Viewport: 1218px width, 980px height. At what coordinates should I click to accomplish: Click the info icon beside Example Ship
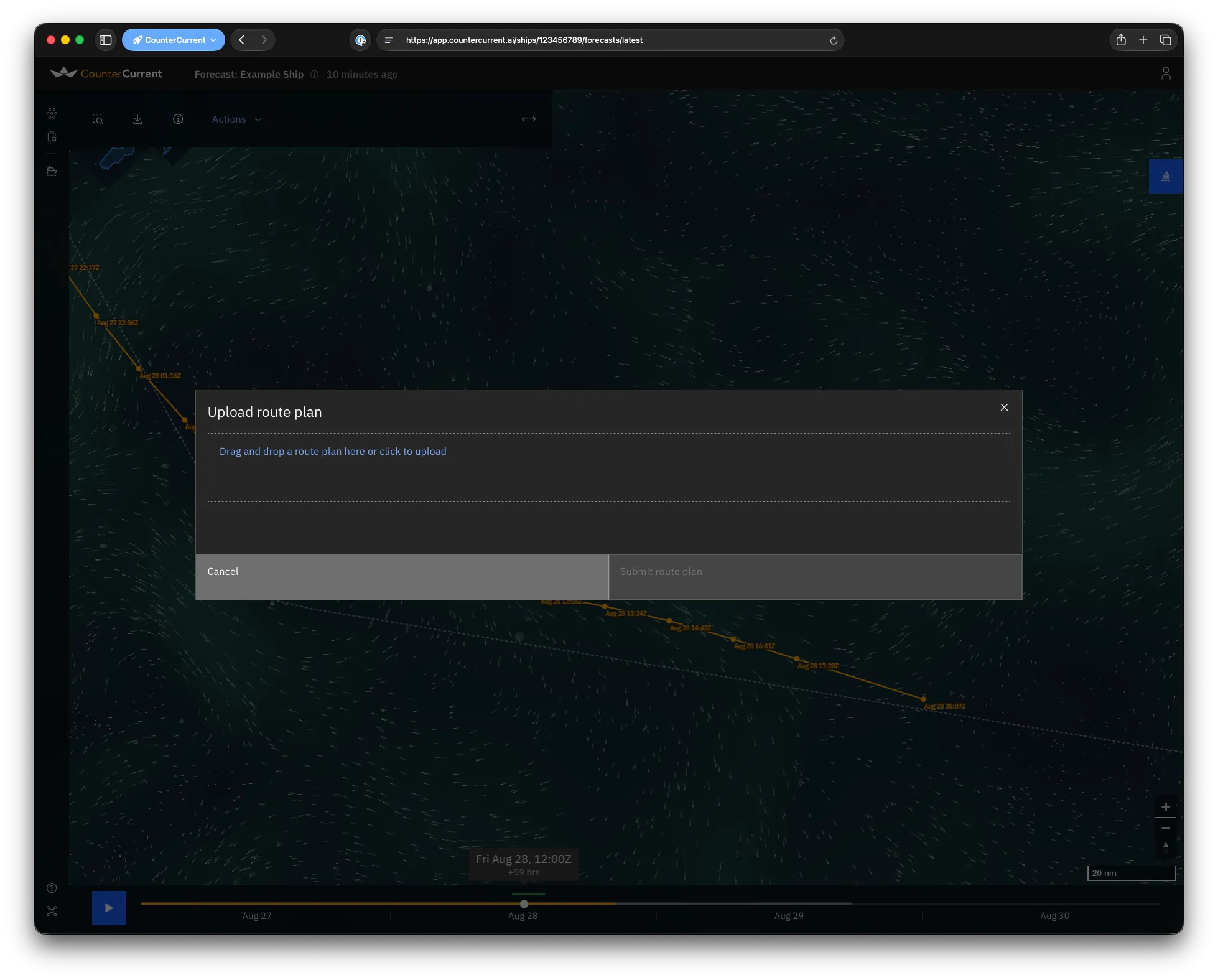315,74
